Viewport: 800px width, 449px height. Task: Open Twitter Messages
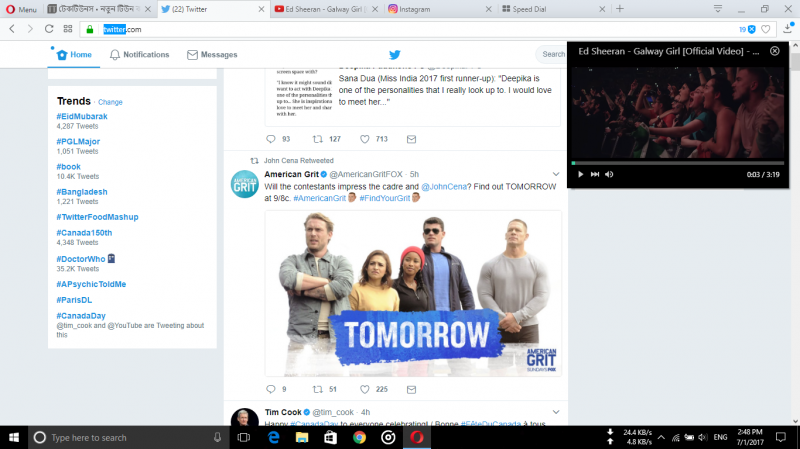click(212, 55)
